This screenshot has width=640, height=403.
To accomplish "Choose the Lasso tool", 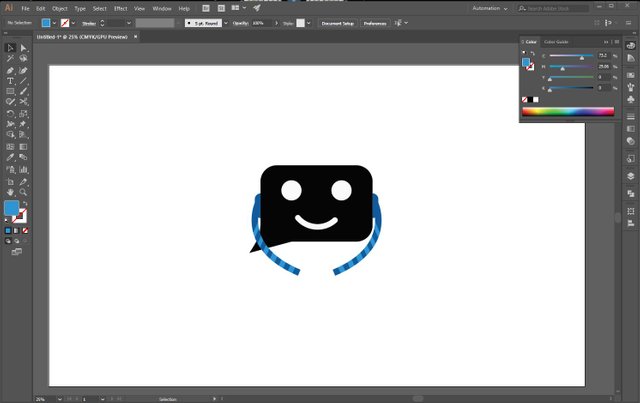I will tap(23, 59).
